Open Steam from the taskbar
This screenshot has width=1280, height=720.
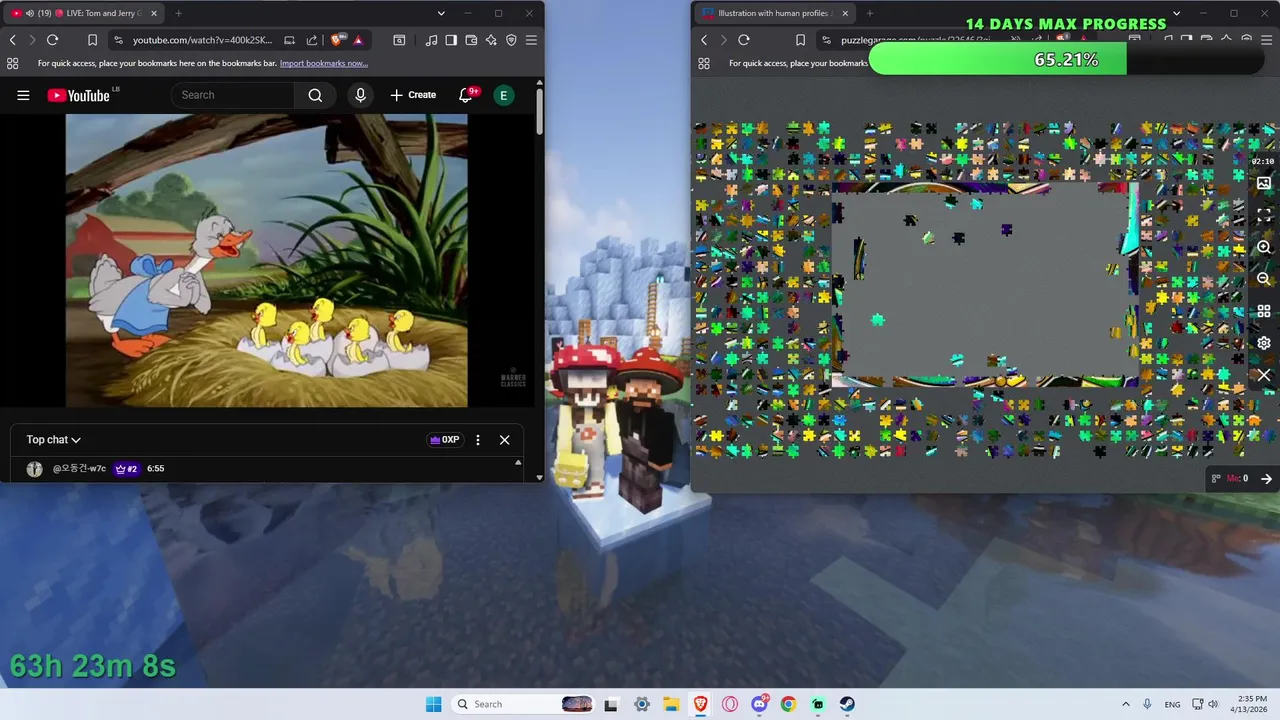847,704
